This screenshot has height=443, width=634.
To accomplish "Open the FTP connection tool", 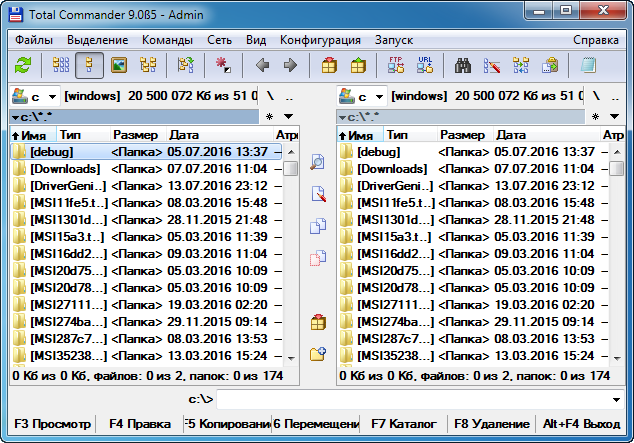I will (x=395, y=66).
